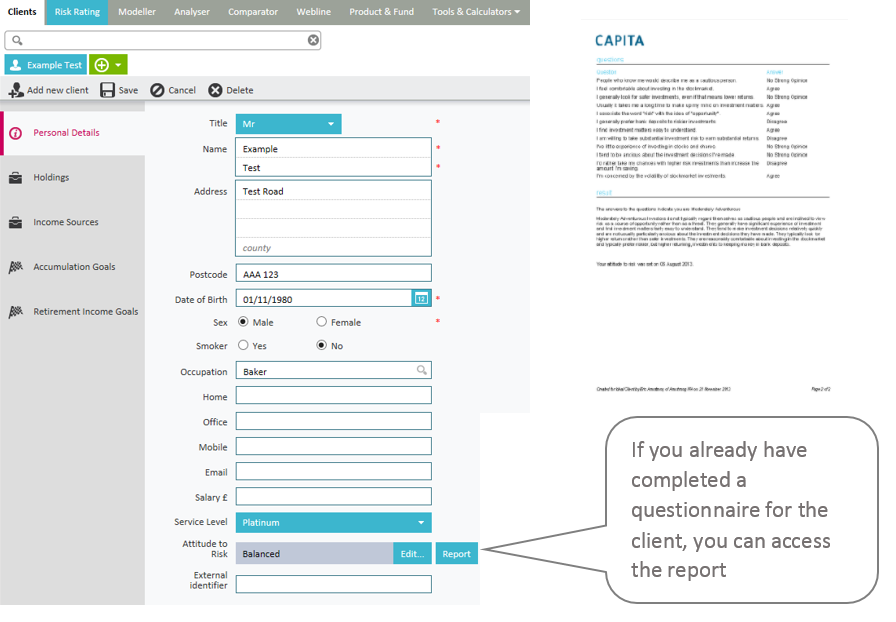Click the Accumulation Goals flag icon
This screenshot has height=622, width=896.
tap(16, 267)
